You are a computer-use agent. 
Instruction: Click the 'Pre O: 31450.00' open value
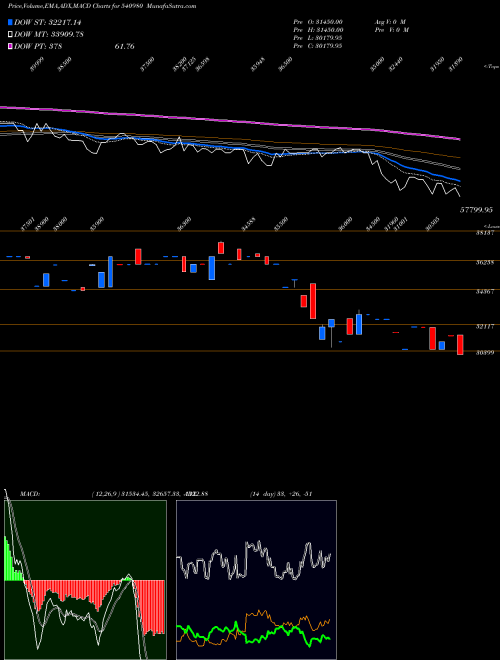tap(318, 22)
